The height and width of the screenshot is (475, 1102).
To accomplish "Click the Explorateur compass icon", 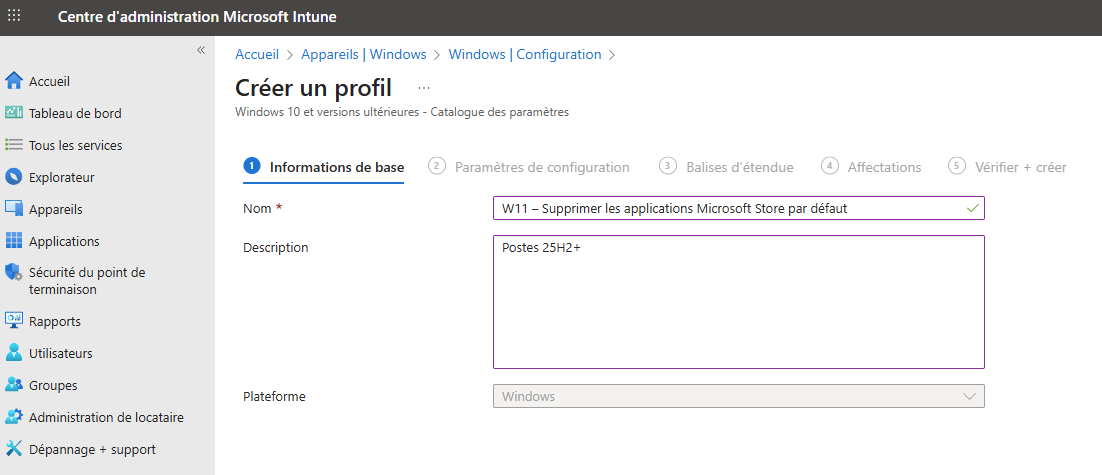I will click(x=14, y=177).
